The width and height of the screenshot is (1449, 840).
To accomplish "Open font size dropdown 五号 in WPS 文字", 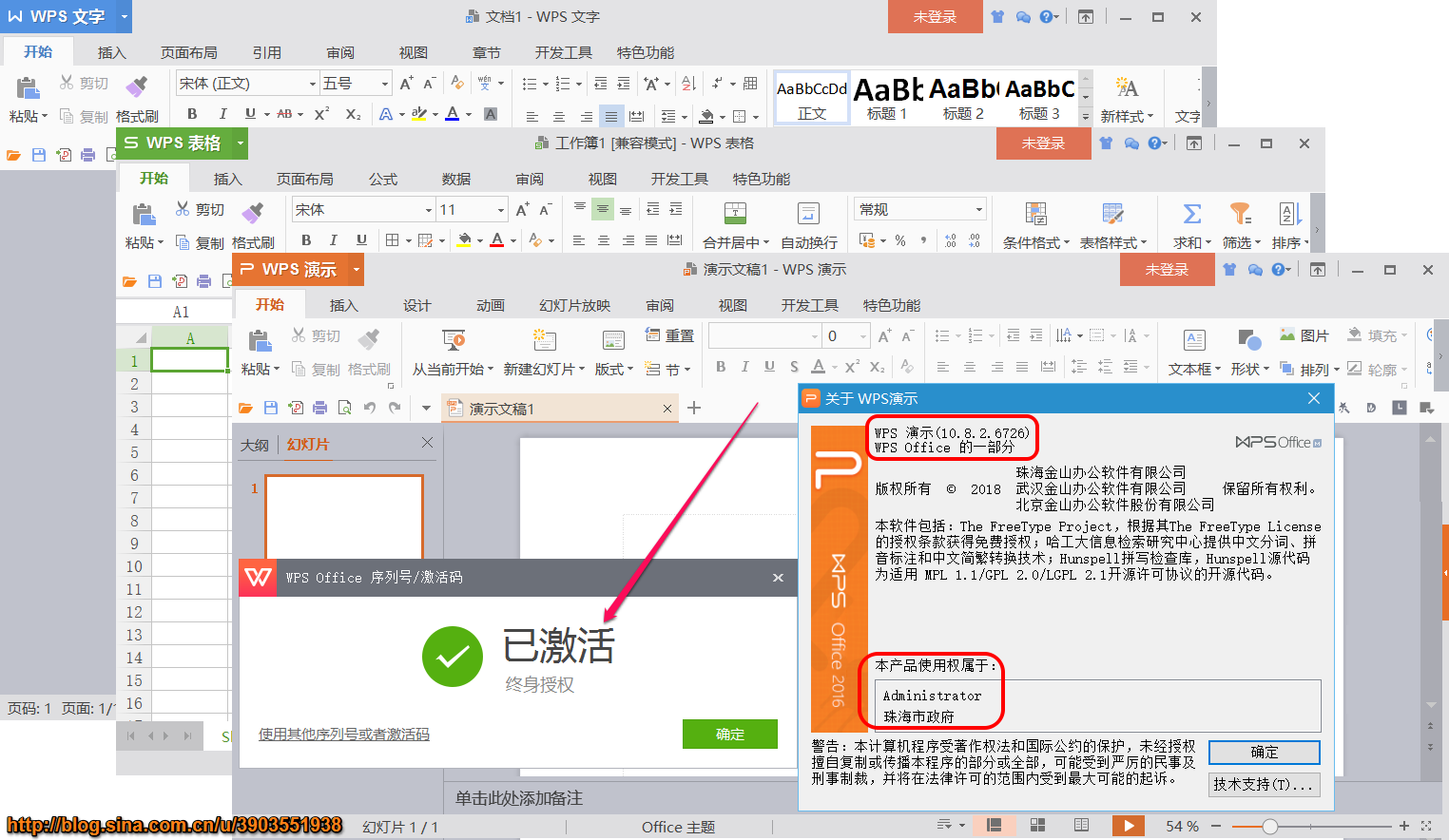I will (384, 84).
